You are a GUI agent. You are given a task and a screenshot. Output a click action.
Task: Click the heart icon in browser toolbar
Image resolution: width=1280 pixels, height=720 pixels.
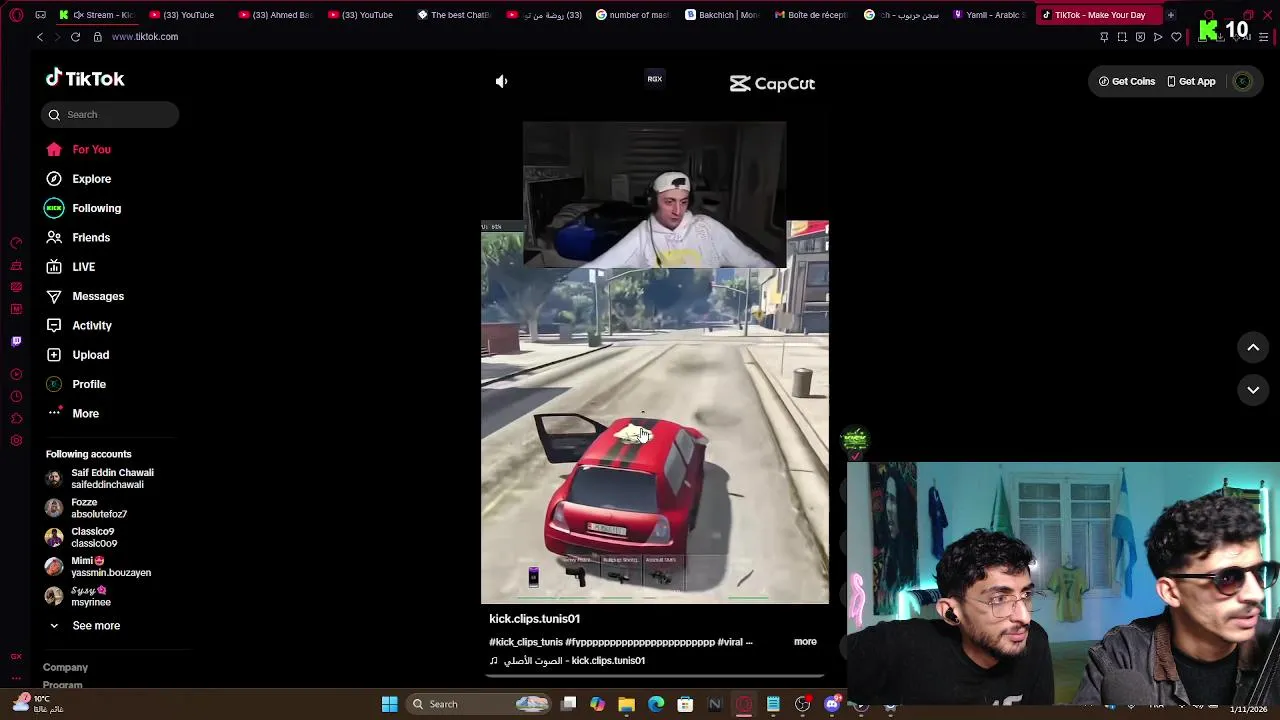pos(1176,37)
